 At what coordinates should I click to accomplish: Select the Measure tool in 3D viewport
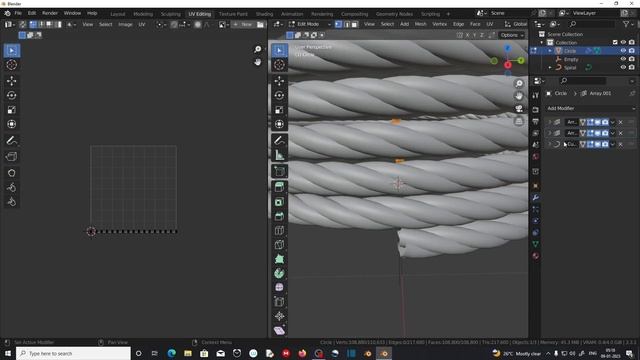[x=279, y=155]
